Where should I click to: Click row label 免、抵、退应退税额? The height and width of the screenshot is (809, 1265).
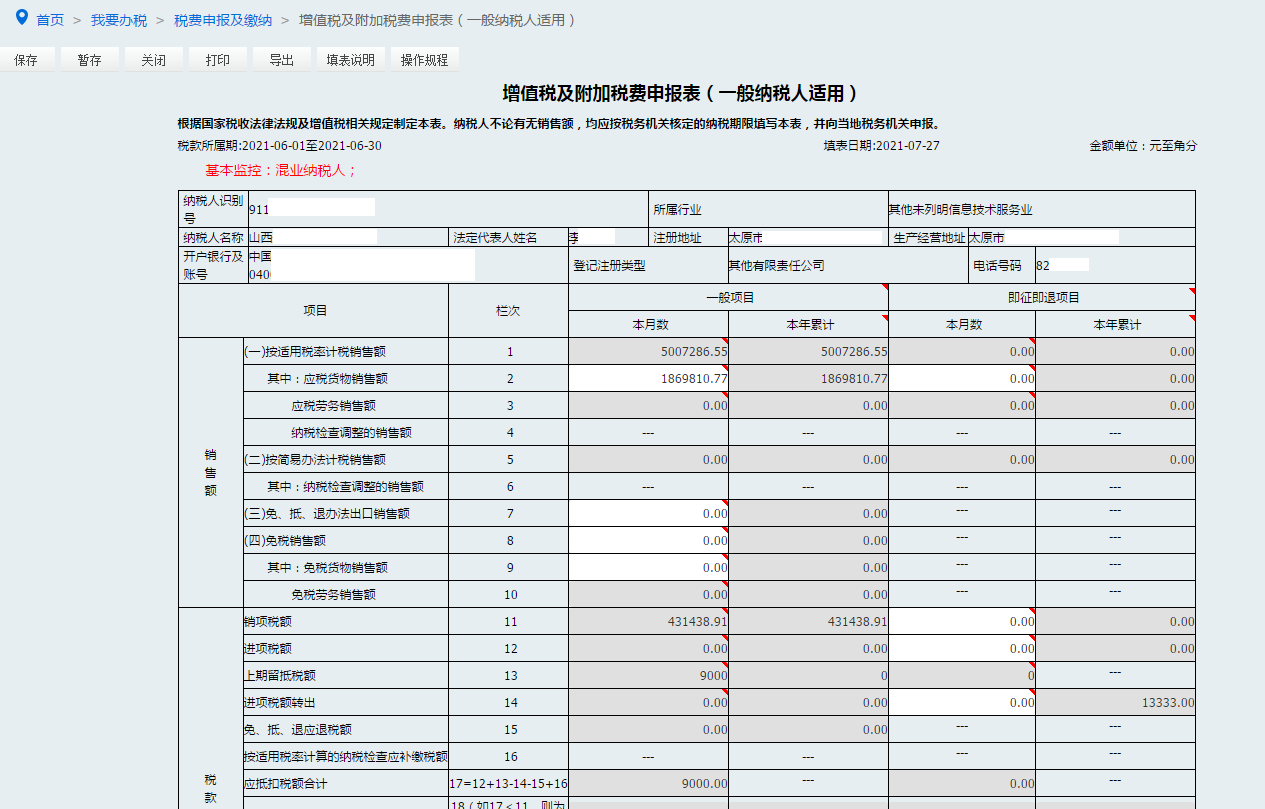tap(298, 729)
